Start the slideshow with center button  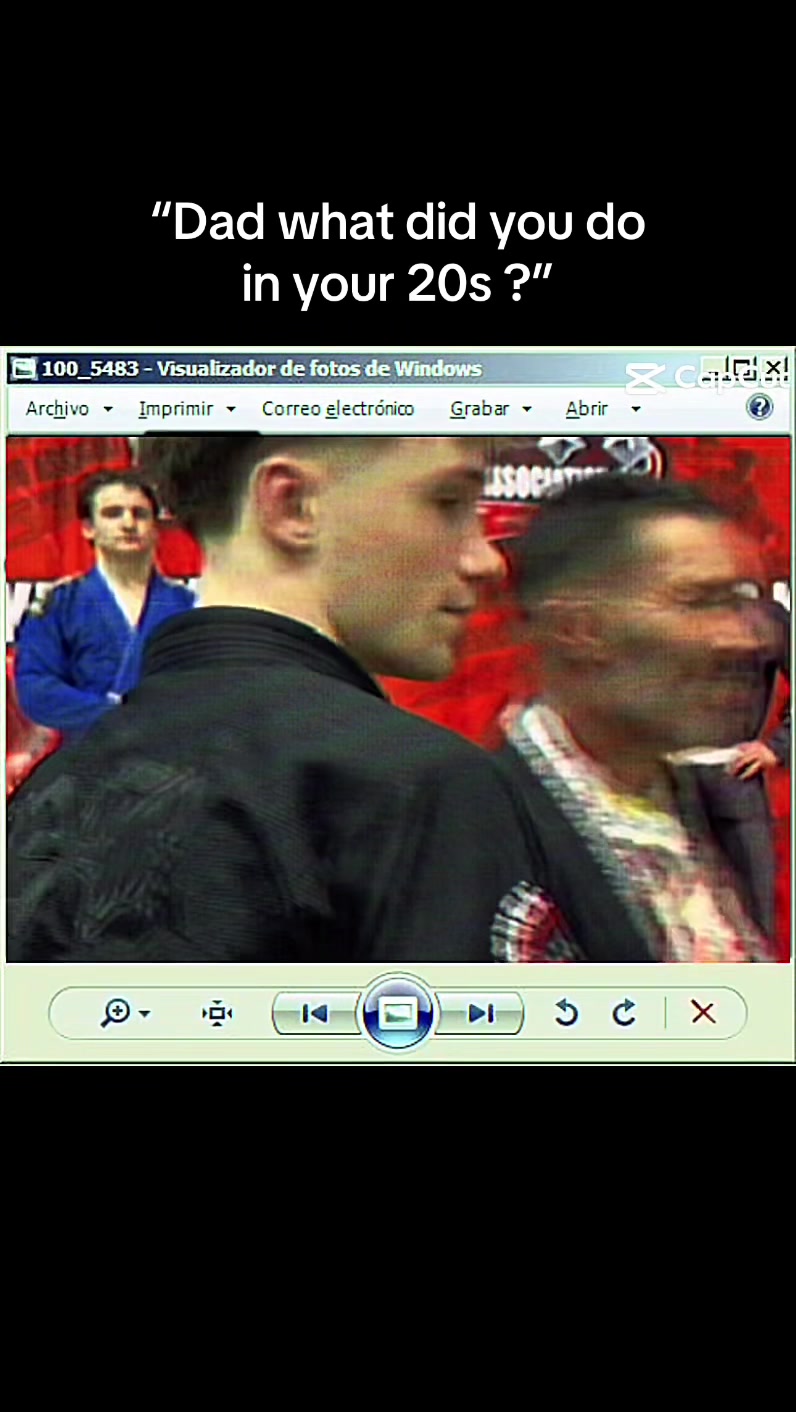(x=398, y=1013)
